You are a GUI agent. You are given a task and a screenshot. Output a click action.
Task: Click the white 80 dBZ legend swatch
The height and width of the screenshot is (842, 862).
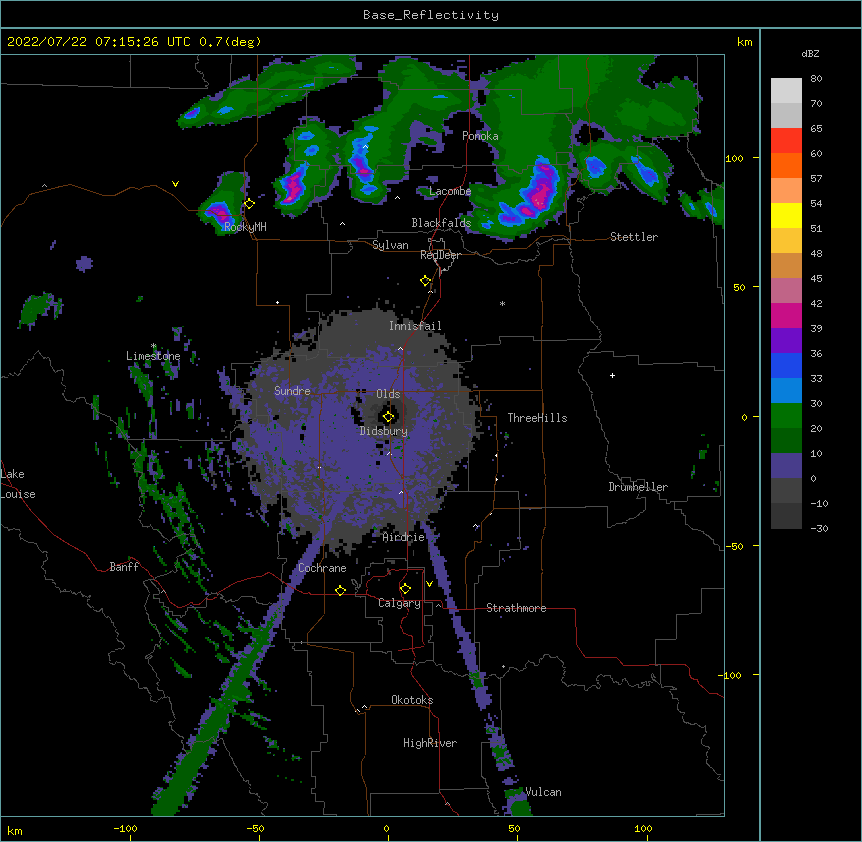(786, 90)
